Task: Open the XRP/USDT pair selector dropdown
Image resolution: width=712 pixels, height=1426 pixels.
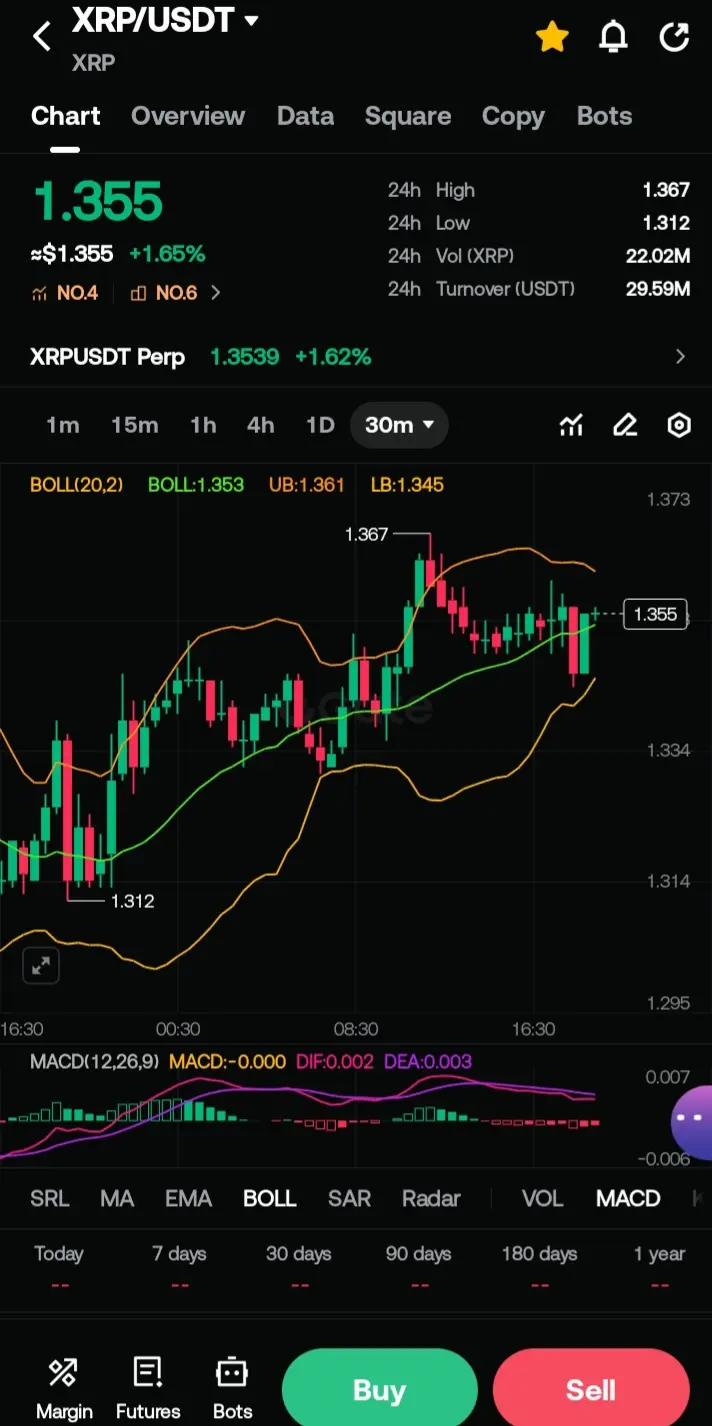Action: click(x=165, y=19)
